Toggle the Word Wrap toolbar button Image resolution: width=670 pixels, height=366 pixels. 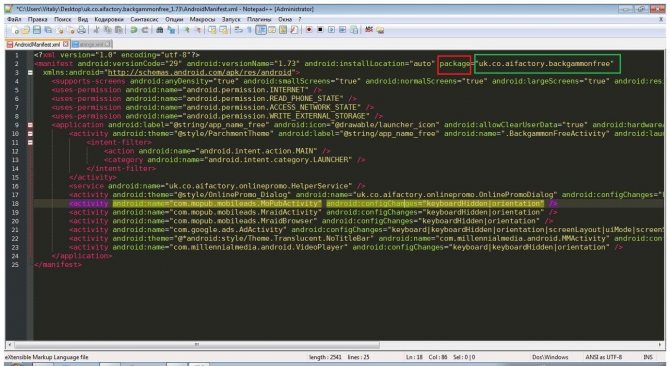(238, 30)
